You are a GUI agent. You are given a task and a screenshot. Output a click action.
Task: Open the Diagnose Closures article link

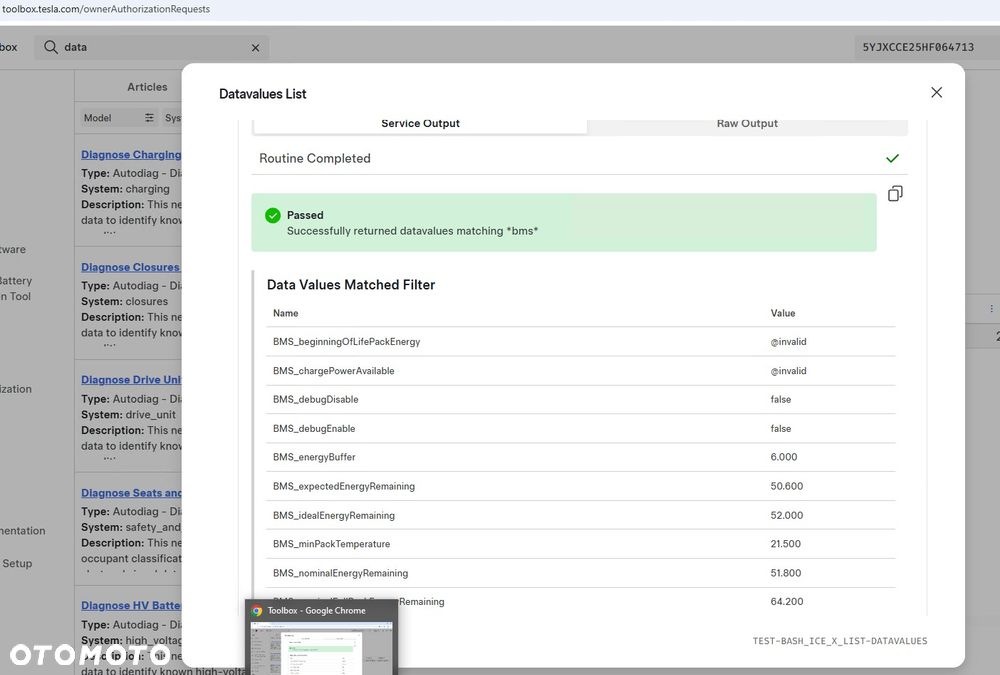[x=130, y=267]
